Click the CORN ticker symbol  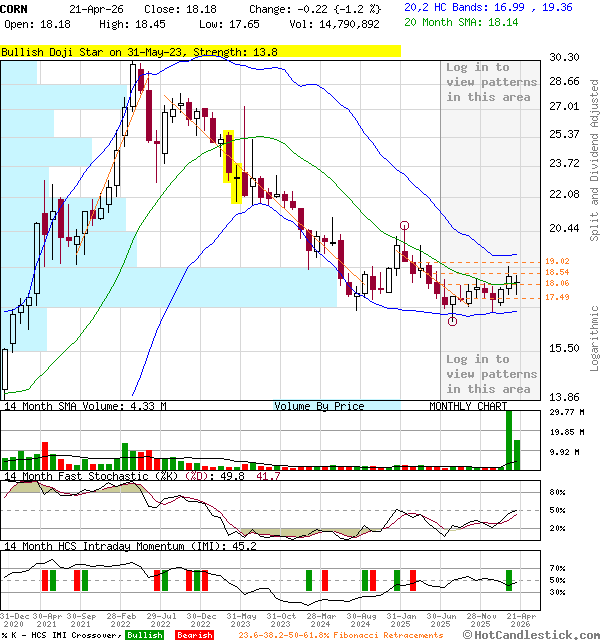(x=14, y=8)
